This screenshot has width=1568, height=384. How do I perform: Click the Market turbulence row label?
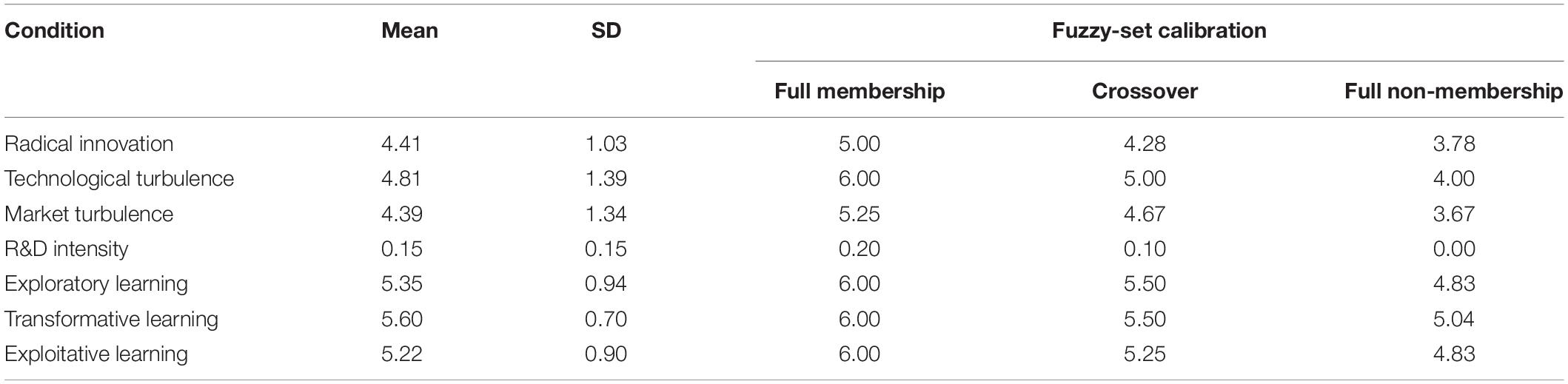(89, 214)
